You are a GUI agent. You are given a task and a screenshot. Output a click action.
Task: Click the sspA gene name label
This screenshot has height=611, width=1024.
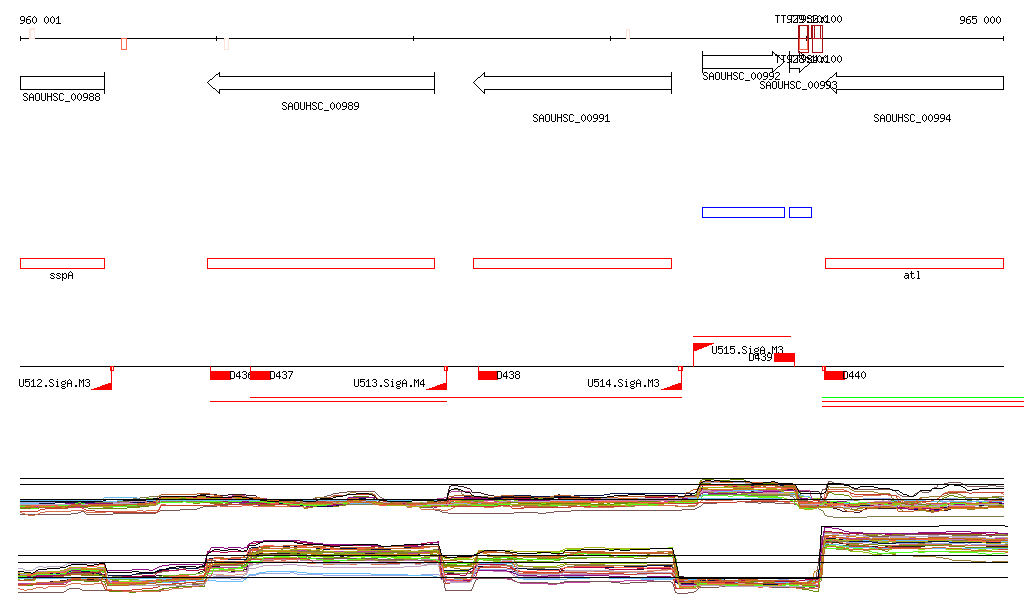click(61, 275)
